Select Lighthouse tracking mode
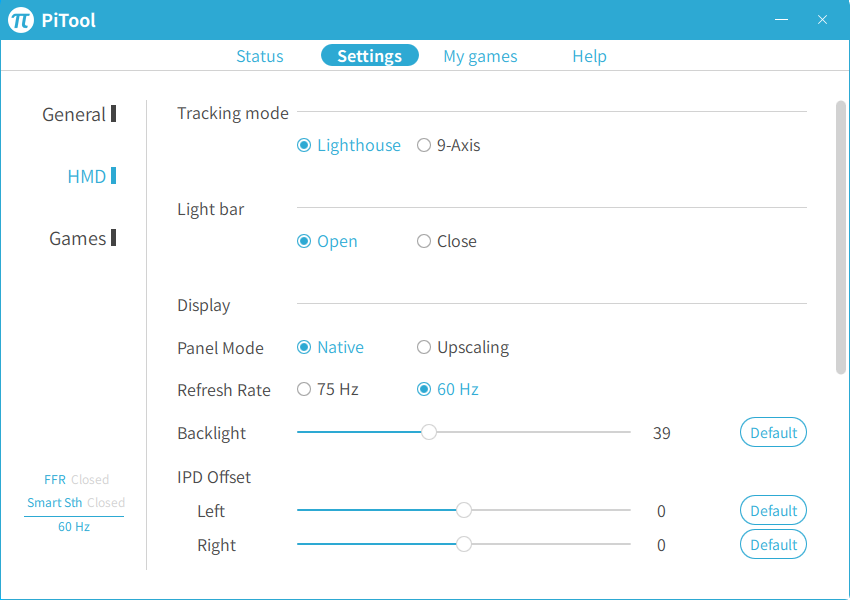 (349, 145)
